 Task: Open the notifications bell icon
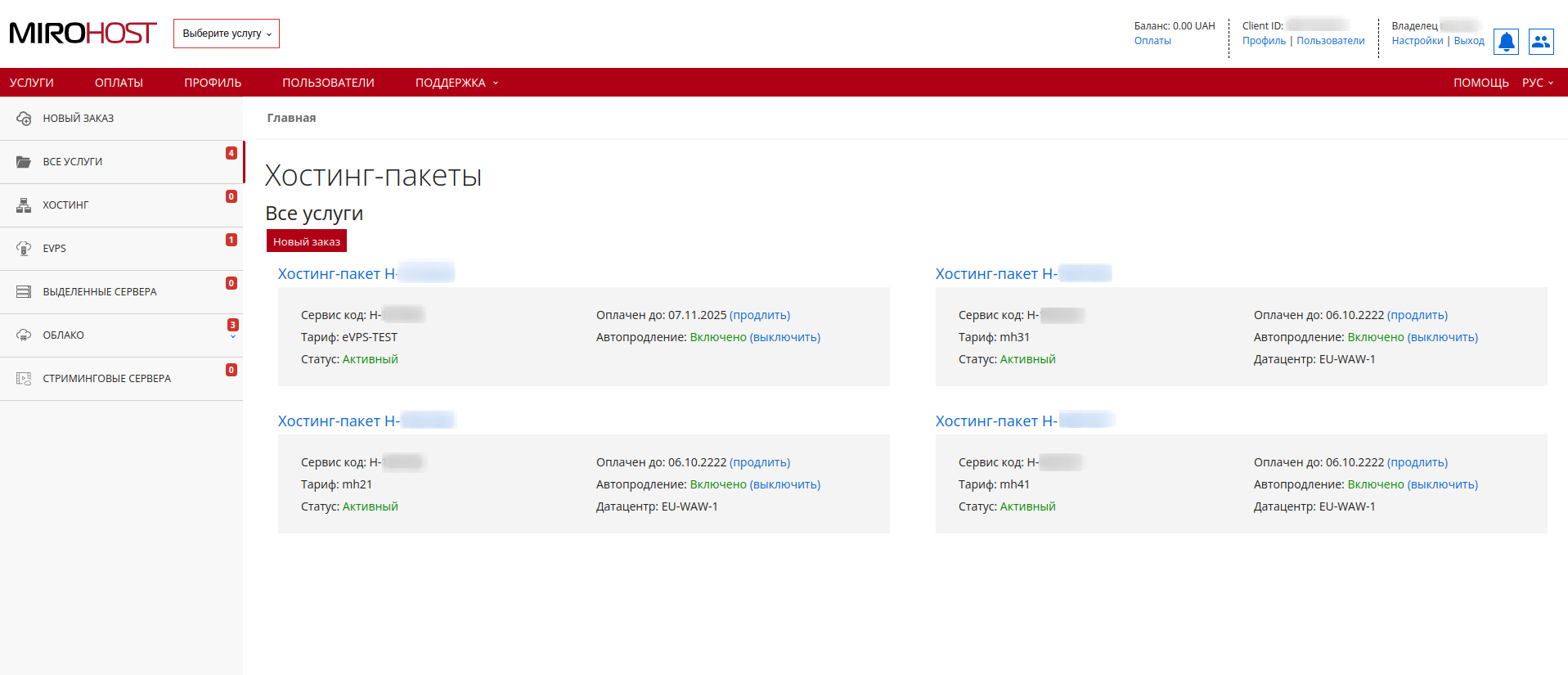[1506, 42]
